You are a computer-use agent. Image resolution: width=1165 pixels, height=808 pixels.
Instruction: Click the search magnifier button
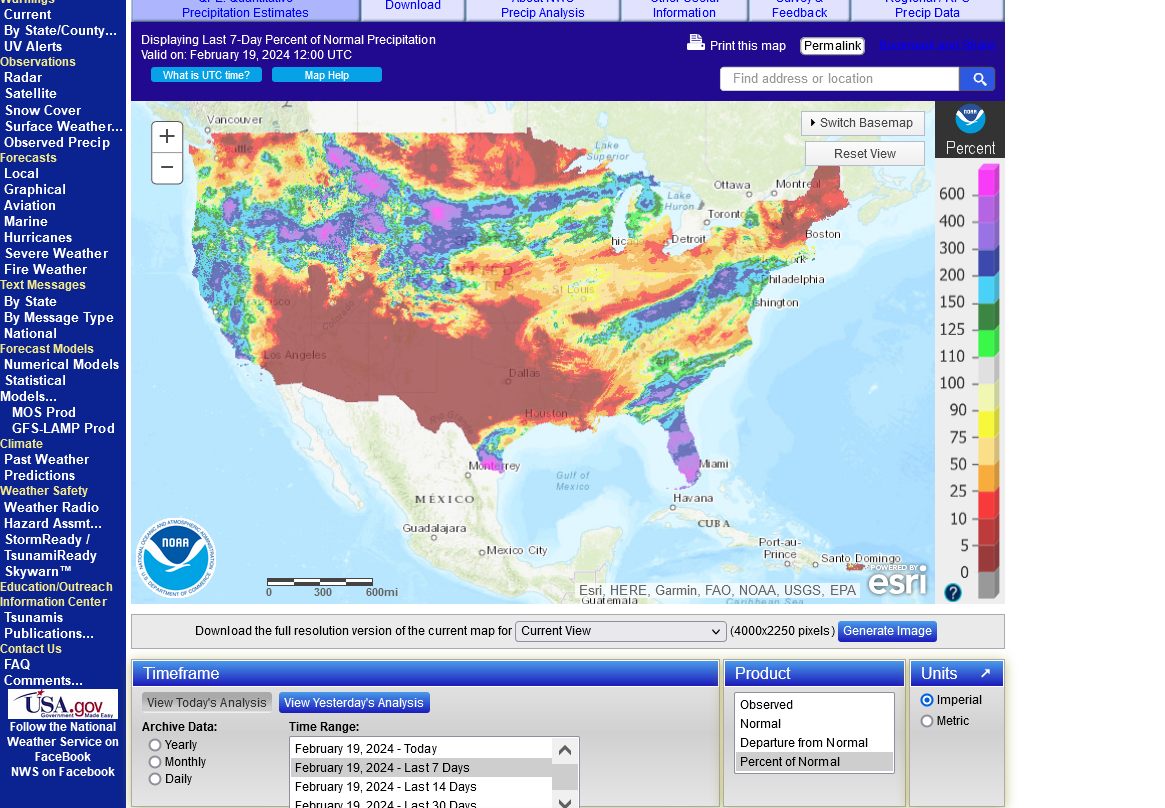coord(979,79)
